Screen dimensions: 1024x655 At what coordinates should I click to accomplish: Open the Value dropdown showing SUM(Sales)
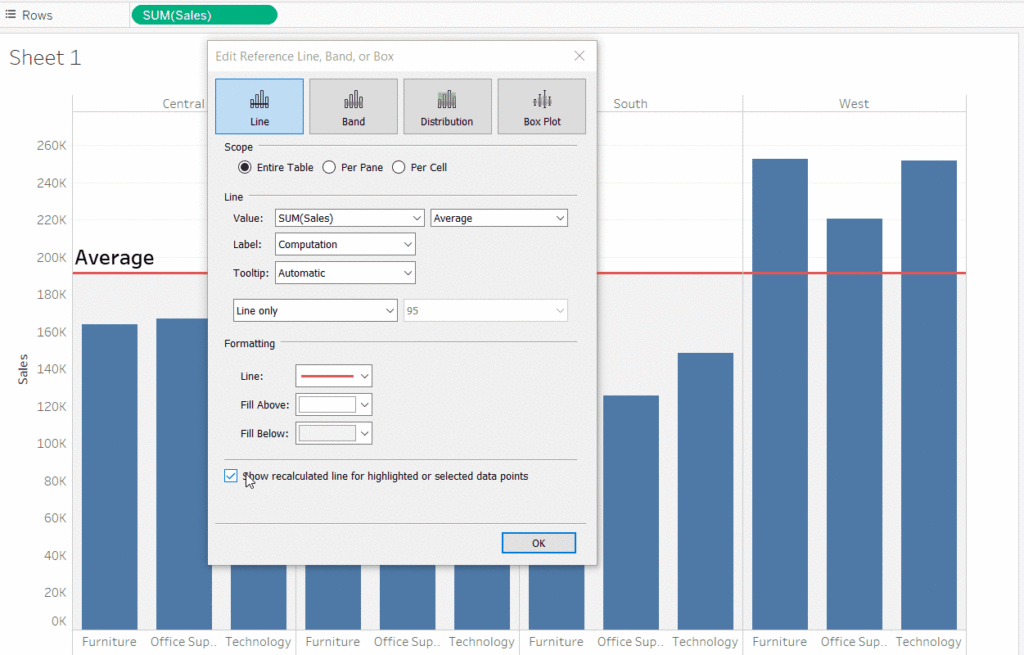tap(348, 217)
